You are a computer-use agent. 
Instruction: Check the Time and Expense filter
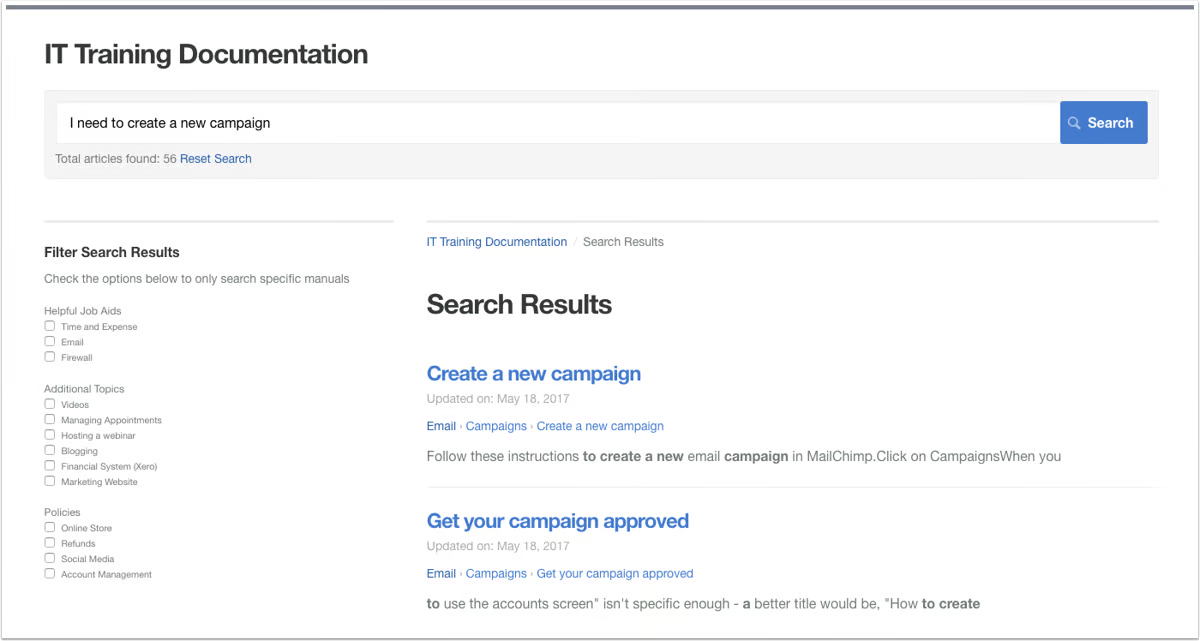click(x=50, y=326)
